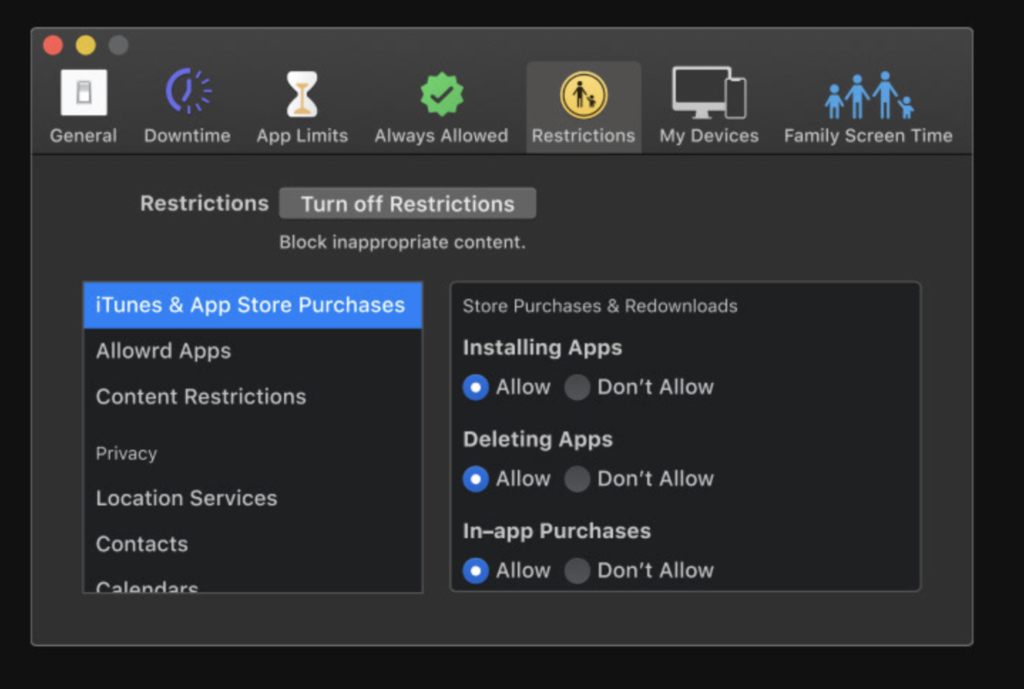Screen dimensions: 1024x689
Task: Select Don't Allow for Installing Apps
Action: (578, 387)
